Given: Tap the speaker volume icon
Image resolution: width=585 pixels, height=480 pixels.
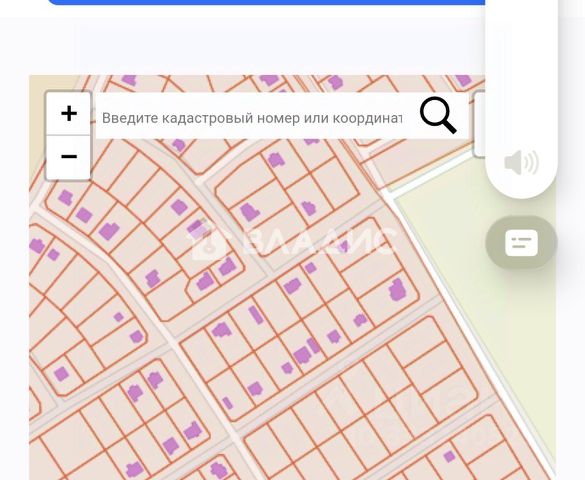Looking at the screenshot, I should pos(521,163).
